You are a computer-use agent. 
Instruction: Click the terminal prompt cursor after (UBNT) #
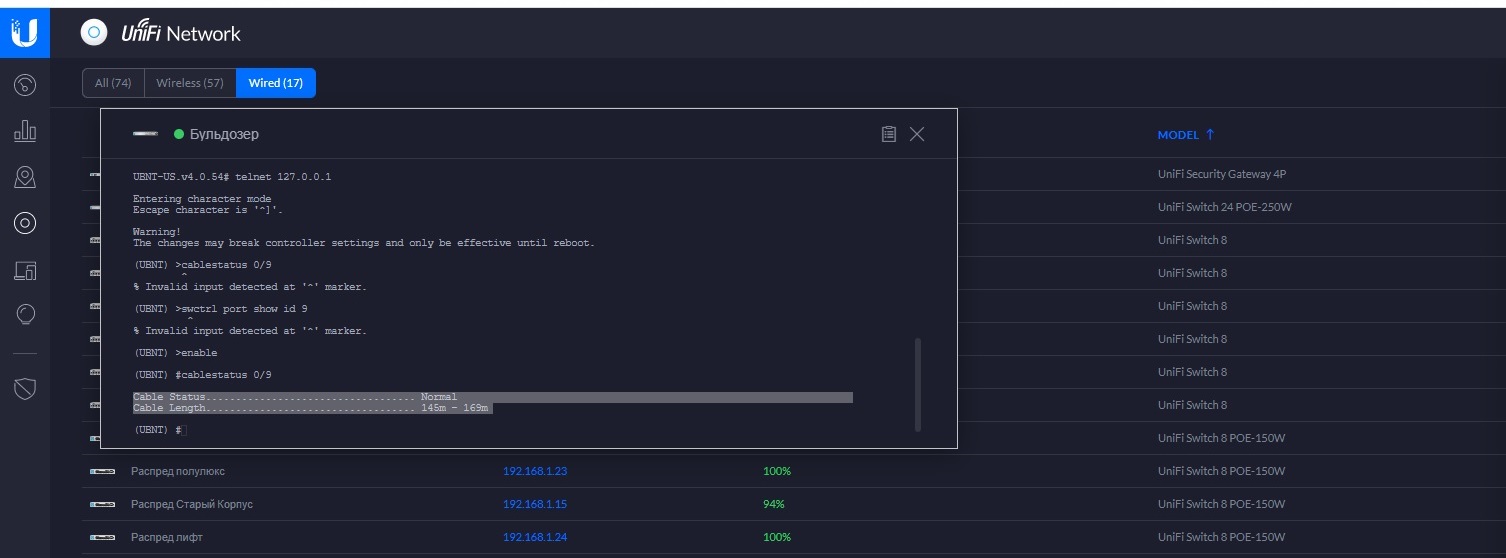(x=184, y=430)
